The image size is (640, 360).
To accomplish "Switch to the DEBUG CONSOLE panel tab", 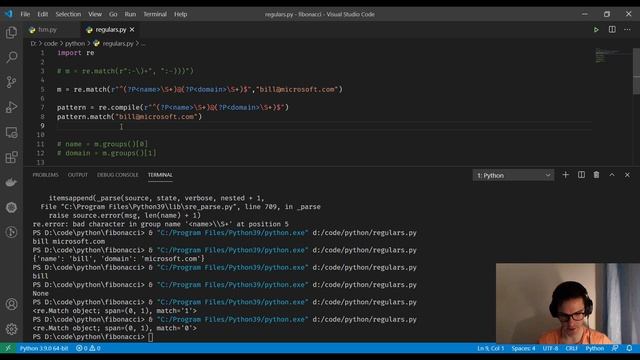I will [118, 175].
